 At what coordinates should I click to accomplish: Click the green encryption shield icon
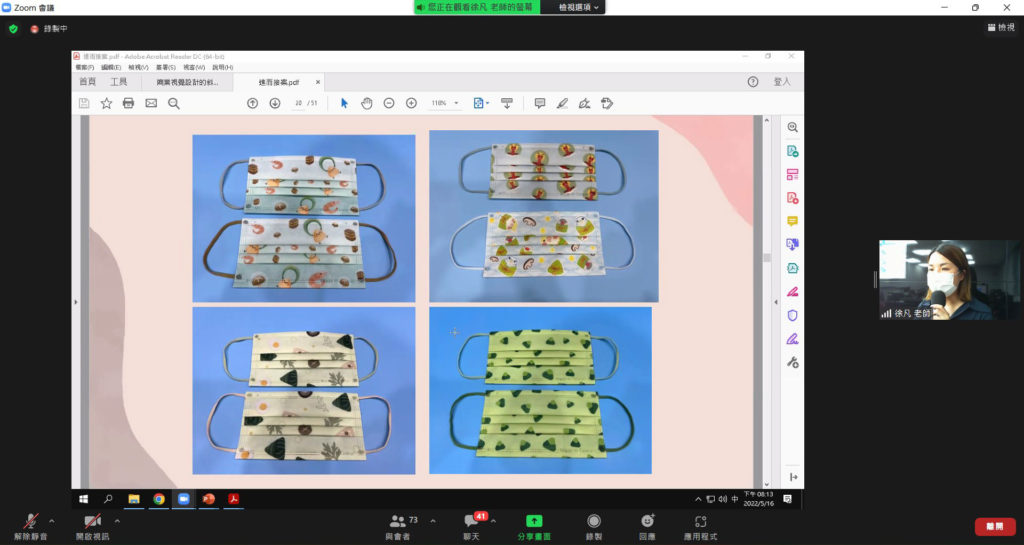13,29
